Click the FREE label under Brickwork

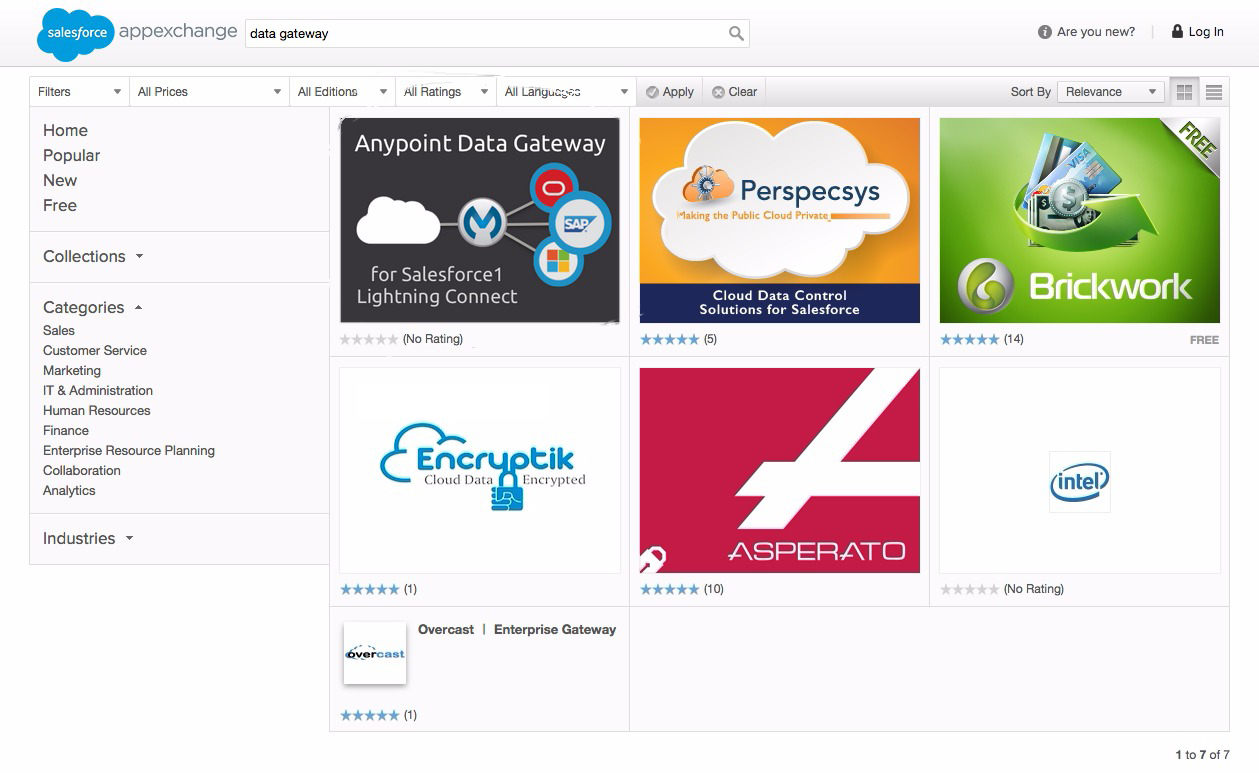1204,340
